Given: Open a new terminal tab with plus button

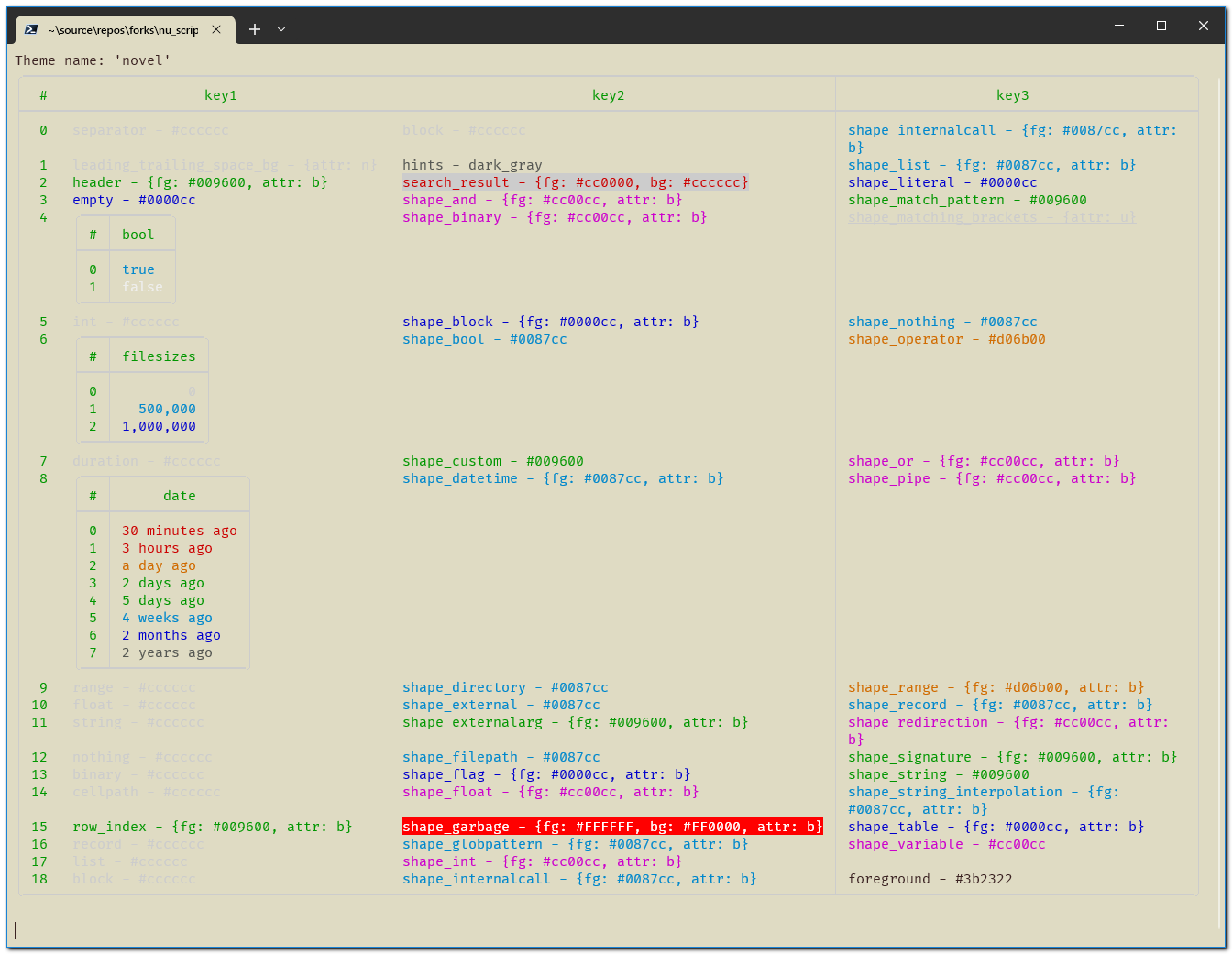Looking at the screenshot, I should pos(255,29).
